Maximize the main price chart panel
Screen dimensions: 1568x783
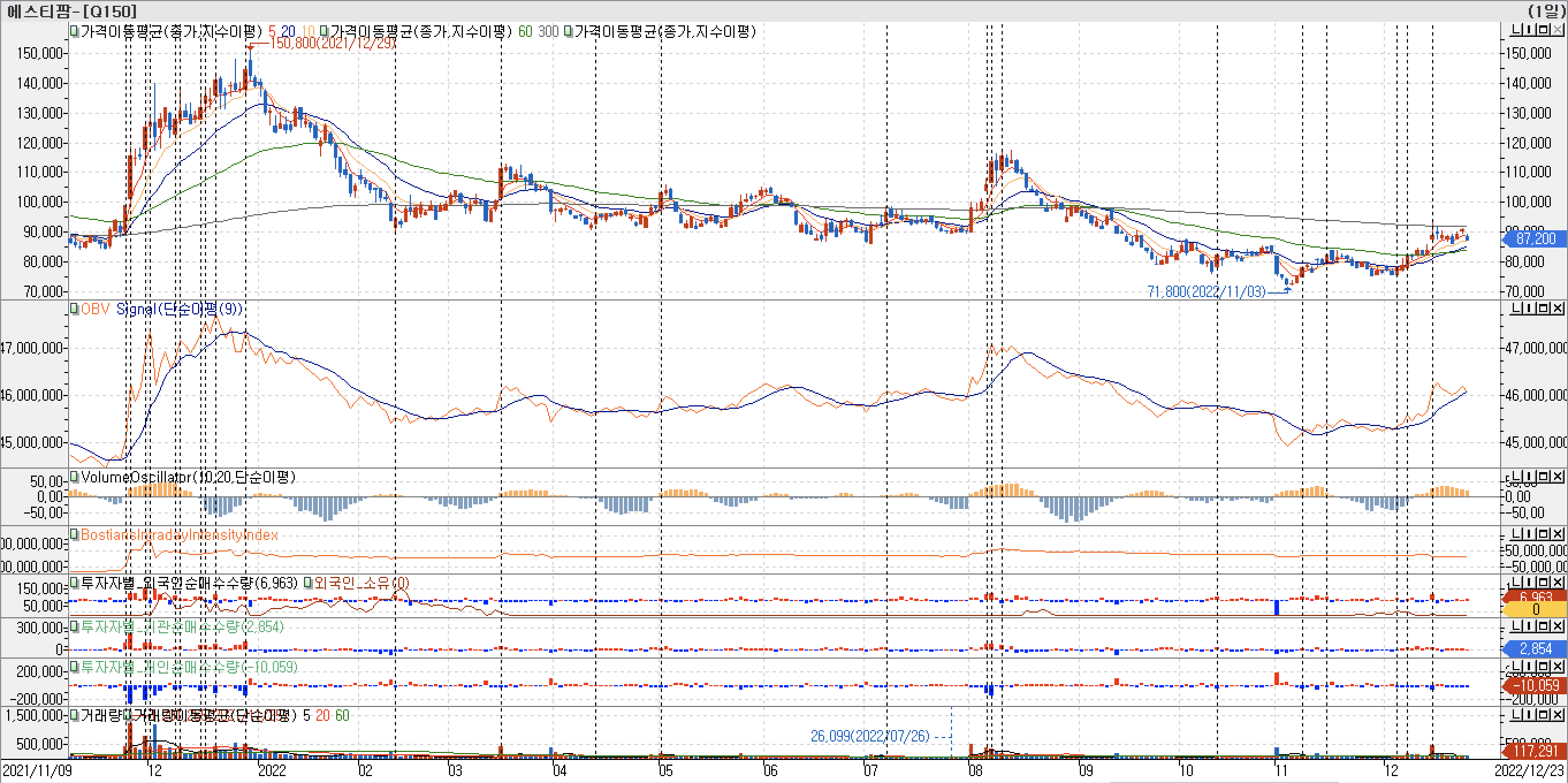tap(1543, 30)
